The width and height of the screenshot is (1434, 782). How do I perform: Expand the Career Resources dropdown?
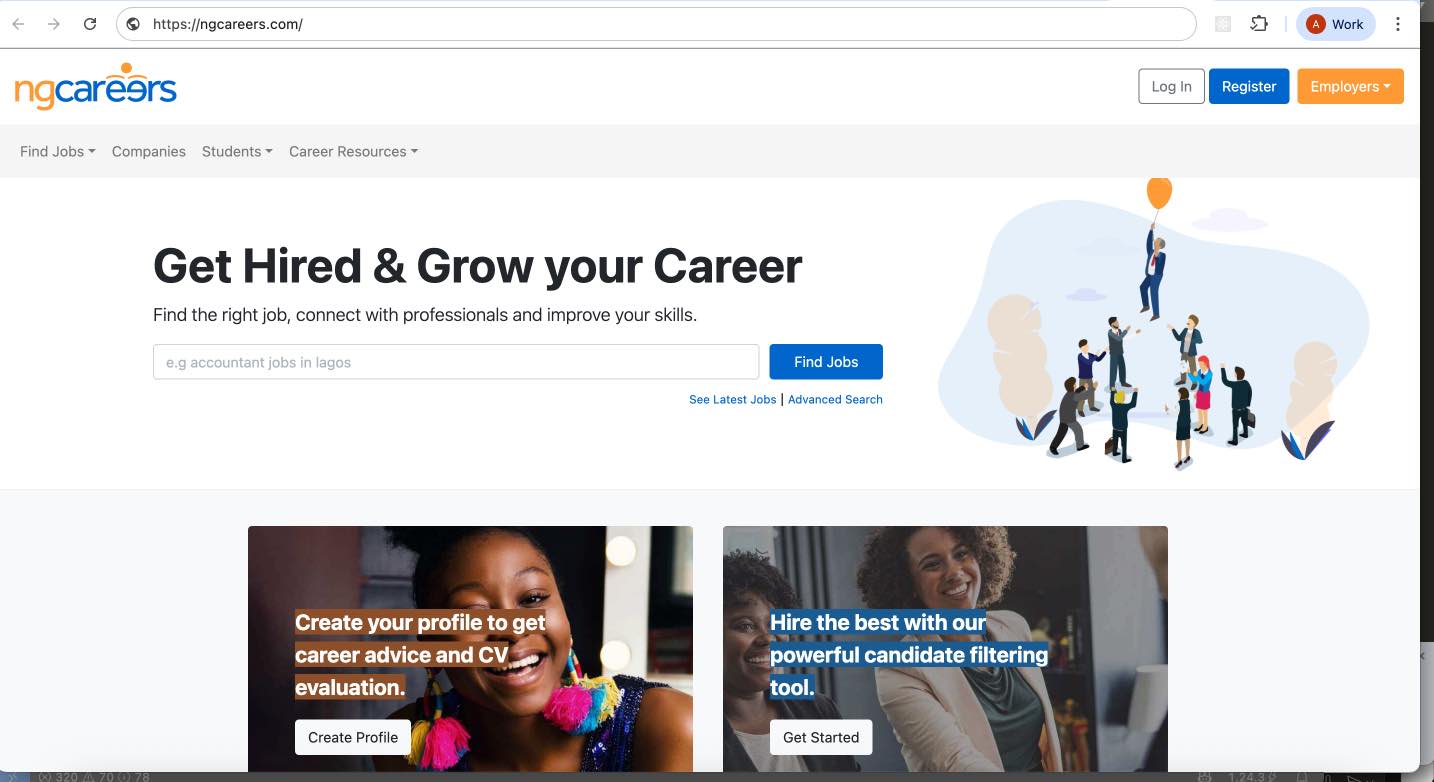pyautogui.click(x=353, y=151)
